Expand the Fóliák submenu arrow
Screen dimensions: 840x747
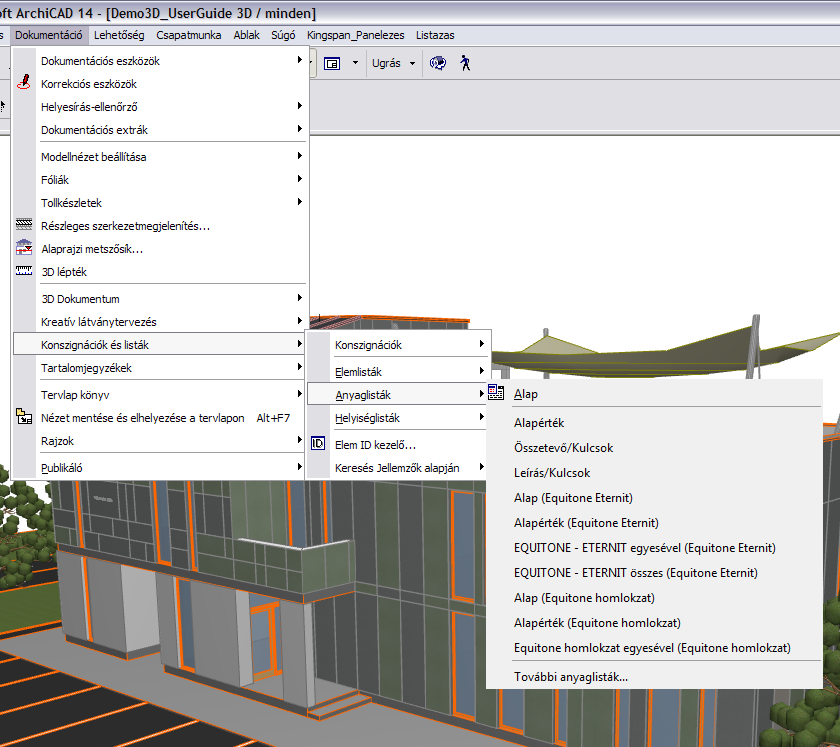tap(300, 178)
